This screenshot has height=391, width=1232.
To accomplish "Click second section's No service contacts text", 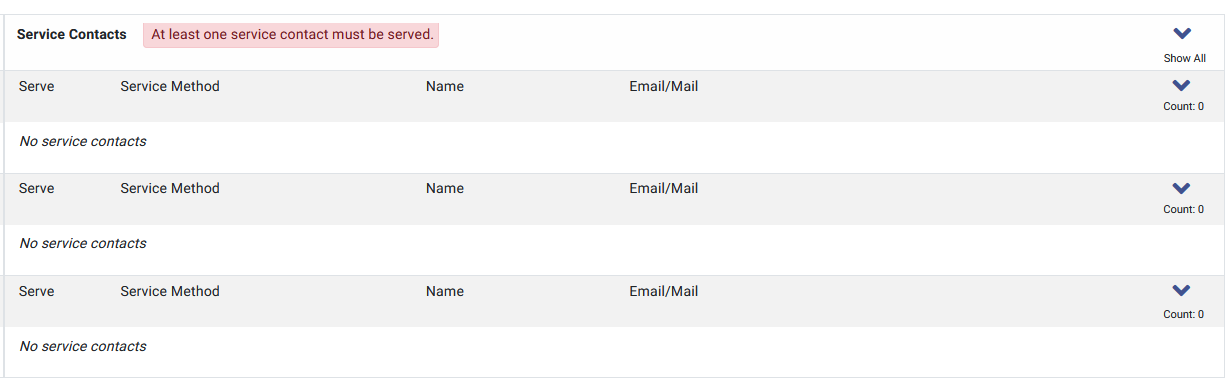I will (83, 243).
